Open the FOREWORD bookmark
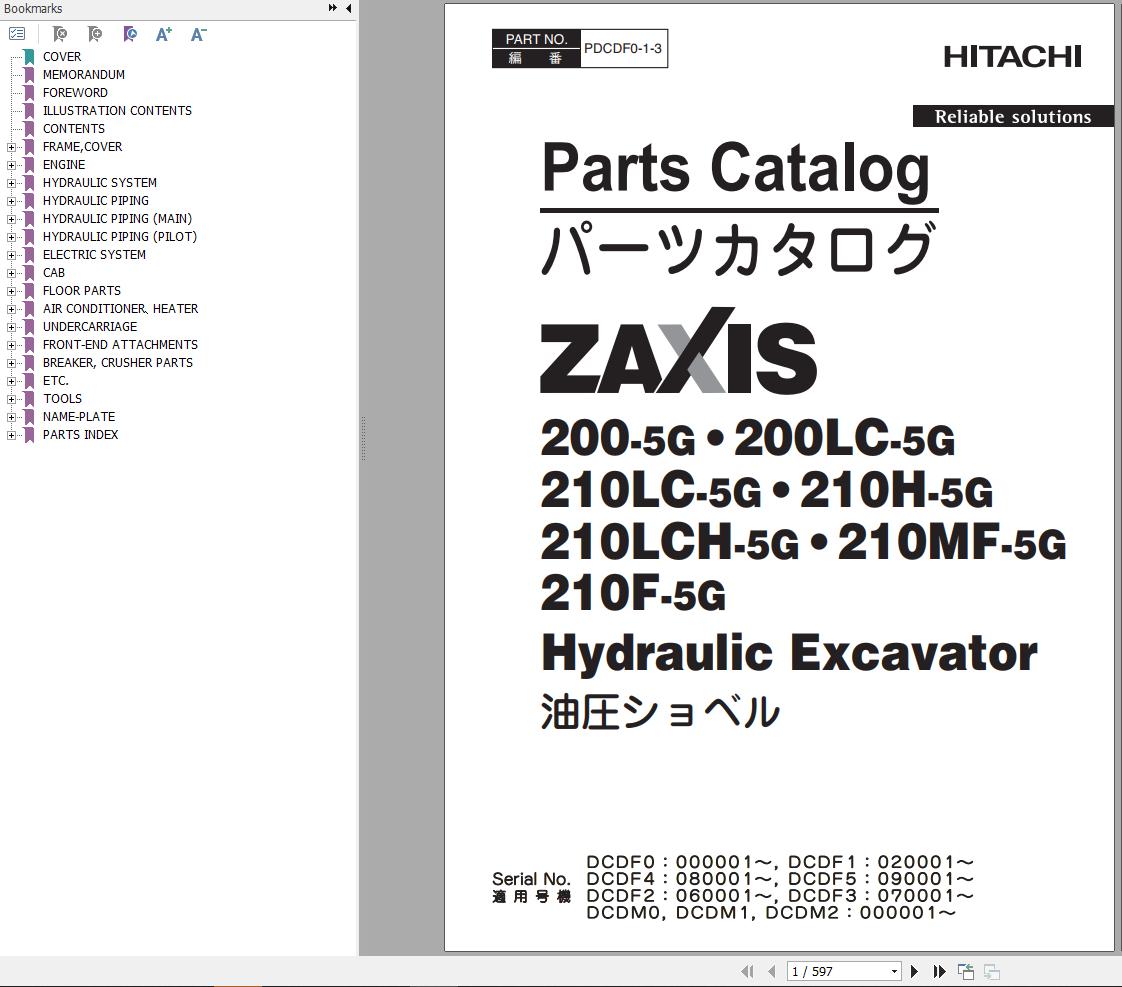The image size is (1122, 987). [x=75, y=92]
